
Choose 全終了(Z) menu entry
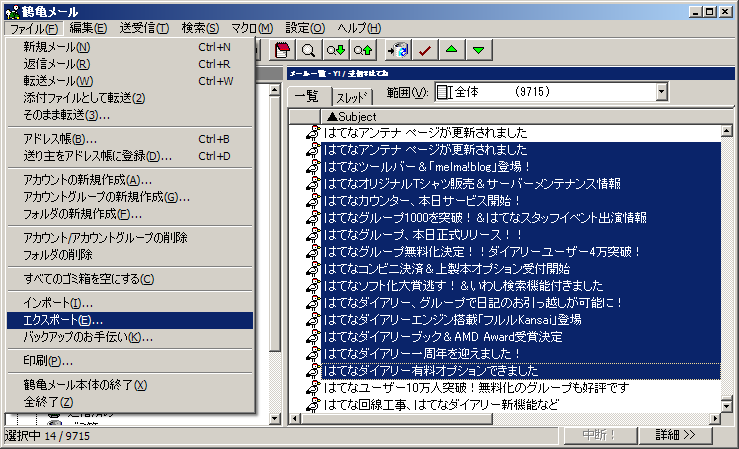[x=130, y=402]
